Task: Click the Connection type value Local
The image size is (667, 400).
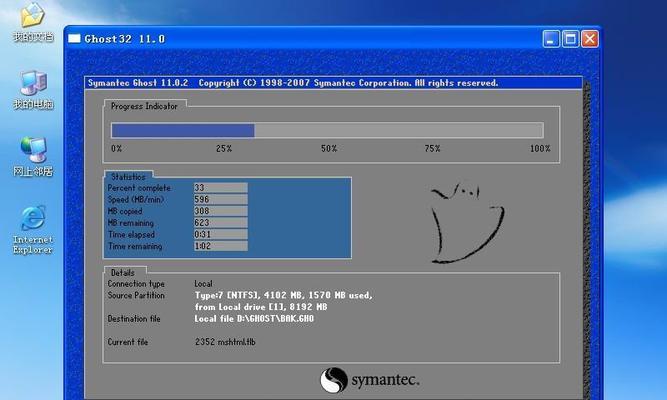Action: tap(203, 283)
